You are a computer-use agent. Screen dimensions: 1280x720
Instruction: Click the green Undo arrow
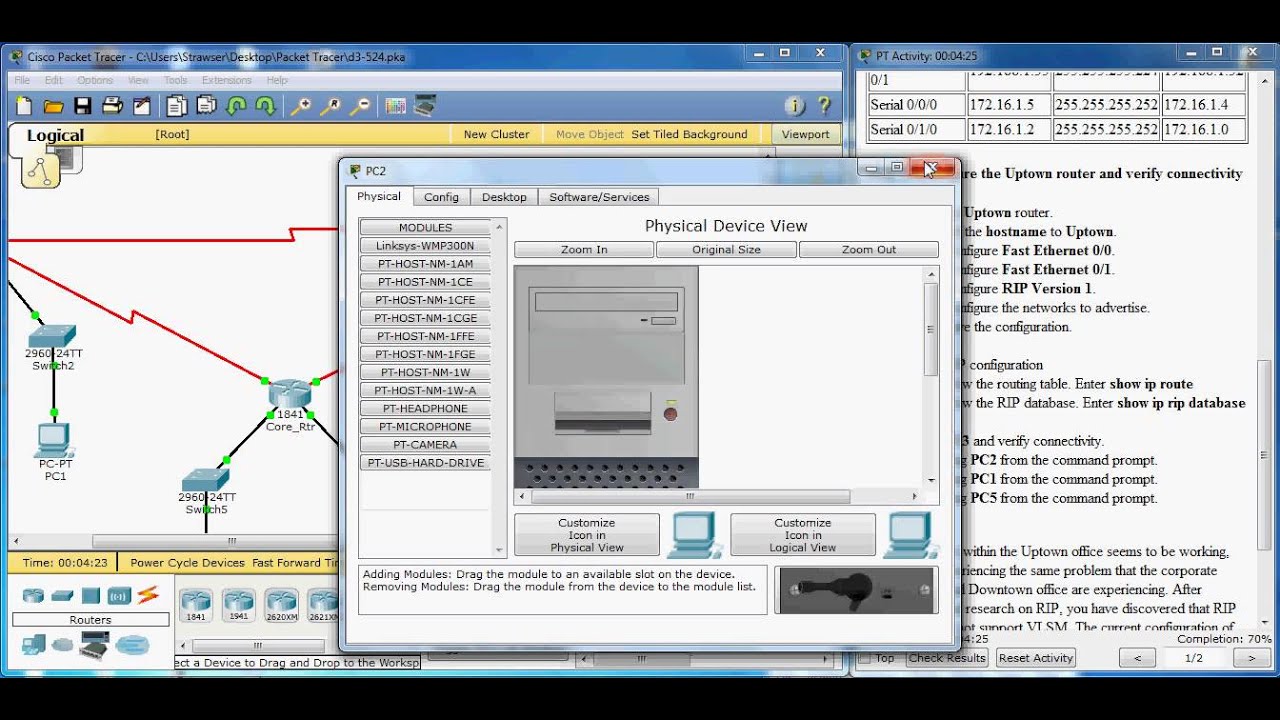point(236,106)
